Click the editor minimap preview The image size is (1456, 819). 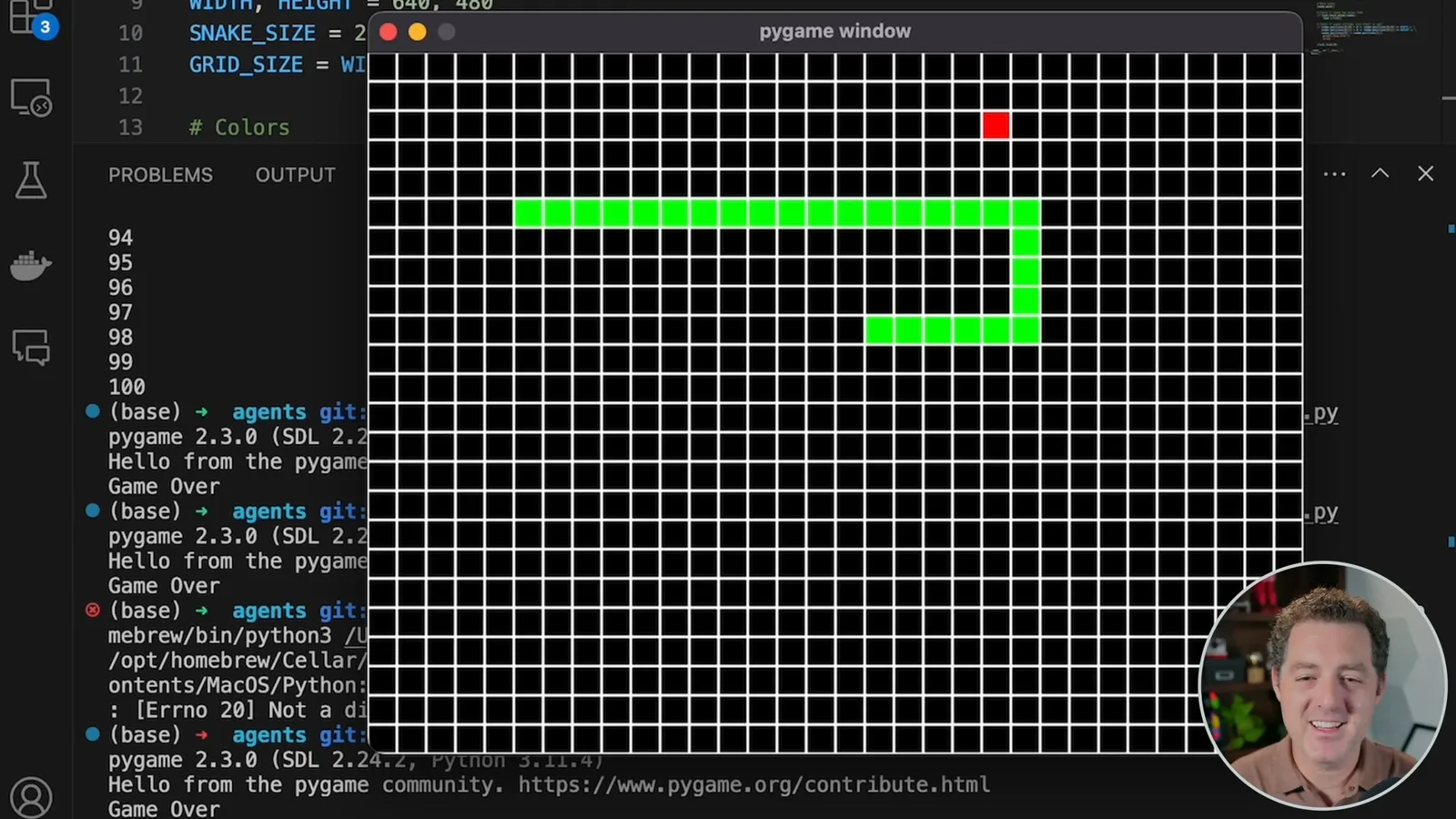click(1365, 27)
